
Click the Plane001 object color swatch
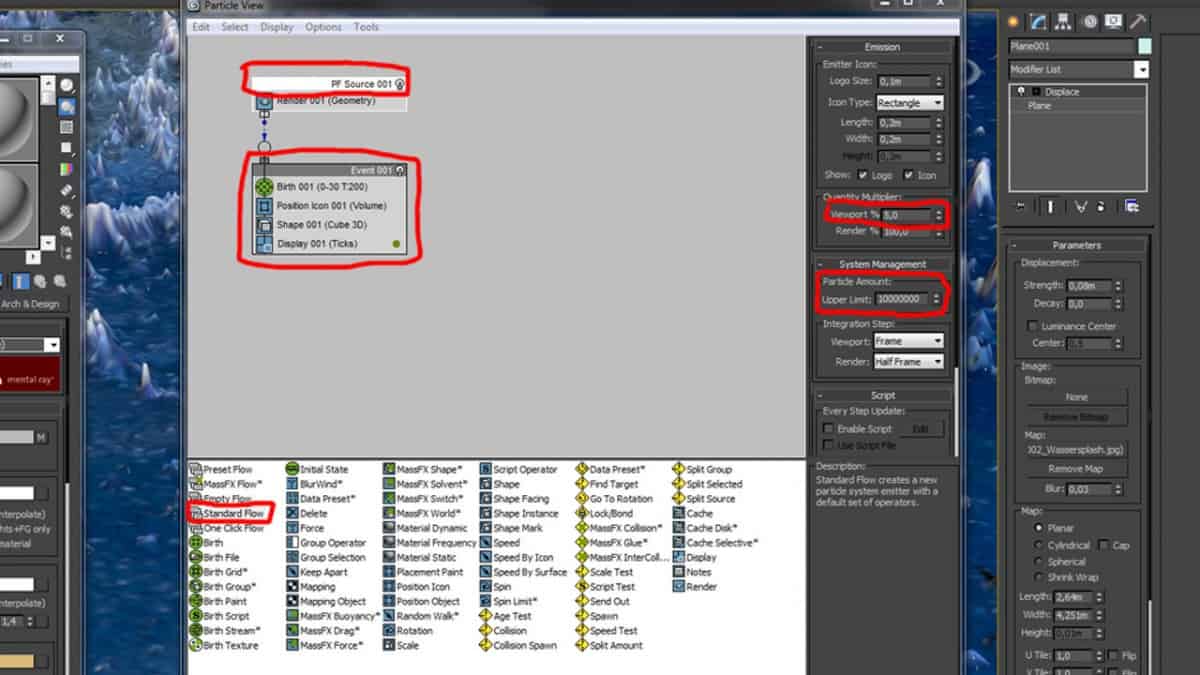(x=1144, y=46)
